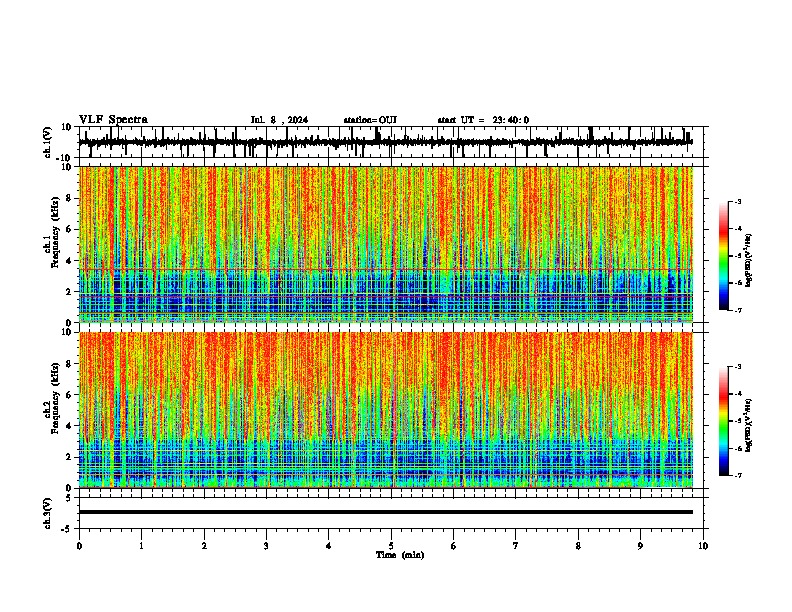Click the ch.1 color bar log(PSD) unit label
Viewport: 792px width, 612px height.
749,260
